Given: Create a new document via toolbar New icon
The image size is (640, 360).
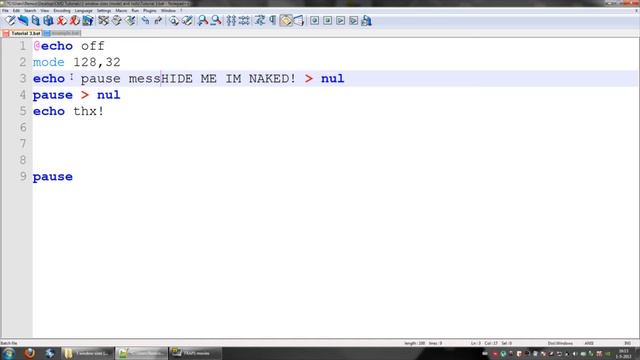Looking at the screenshot, I should click(10, 20).
